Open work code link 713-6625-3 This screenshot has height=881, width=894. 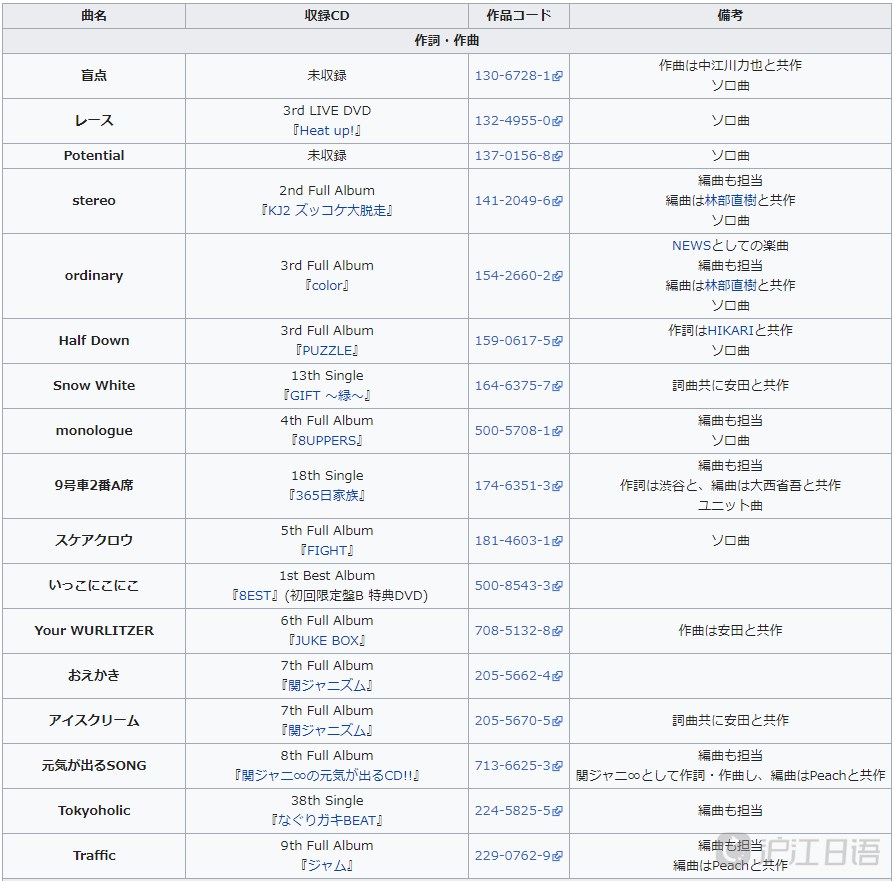(x=518, y=765)
